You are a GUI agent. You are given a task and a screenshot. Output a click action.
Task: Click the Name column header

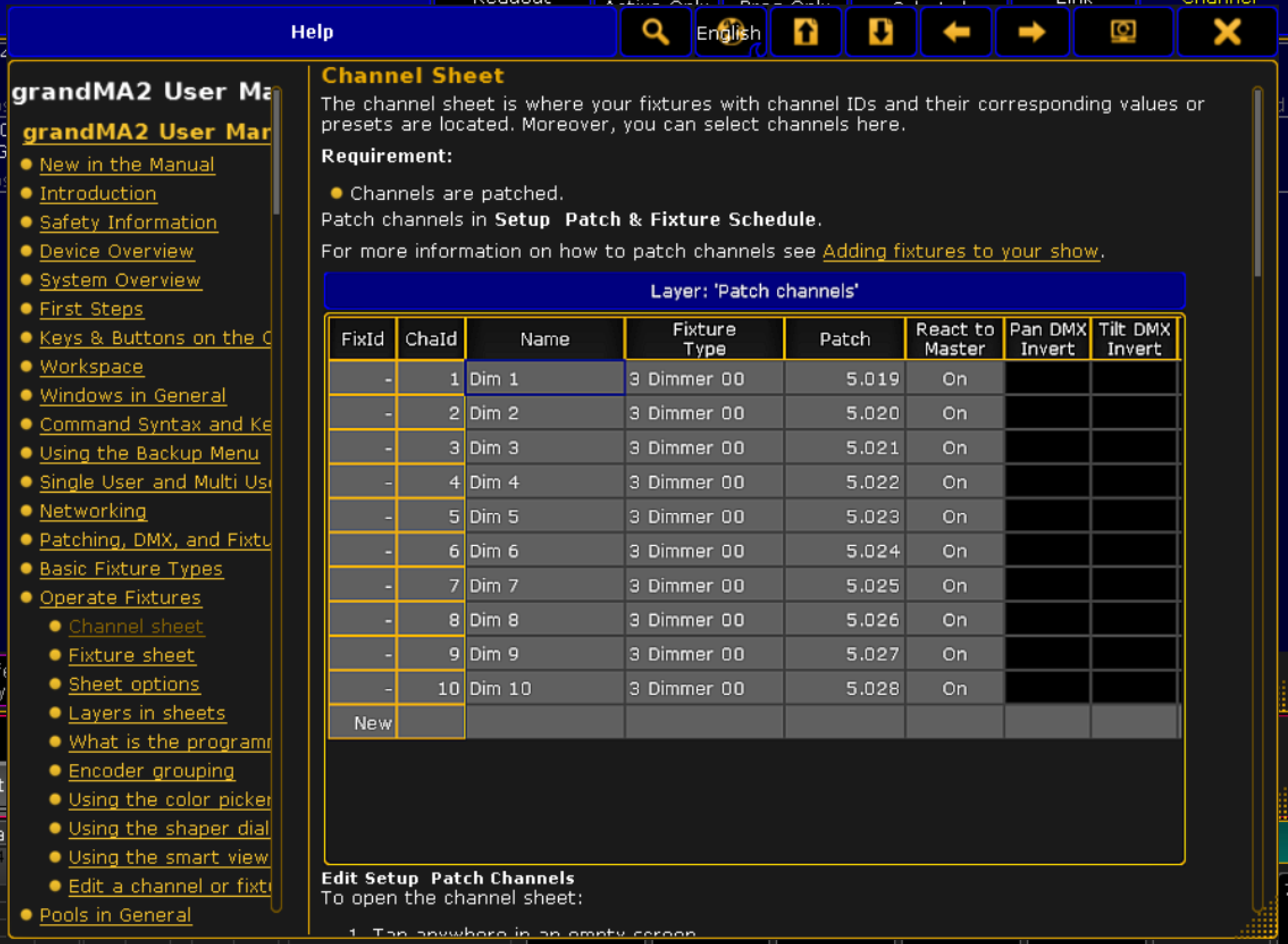click(545, 339)
